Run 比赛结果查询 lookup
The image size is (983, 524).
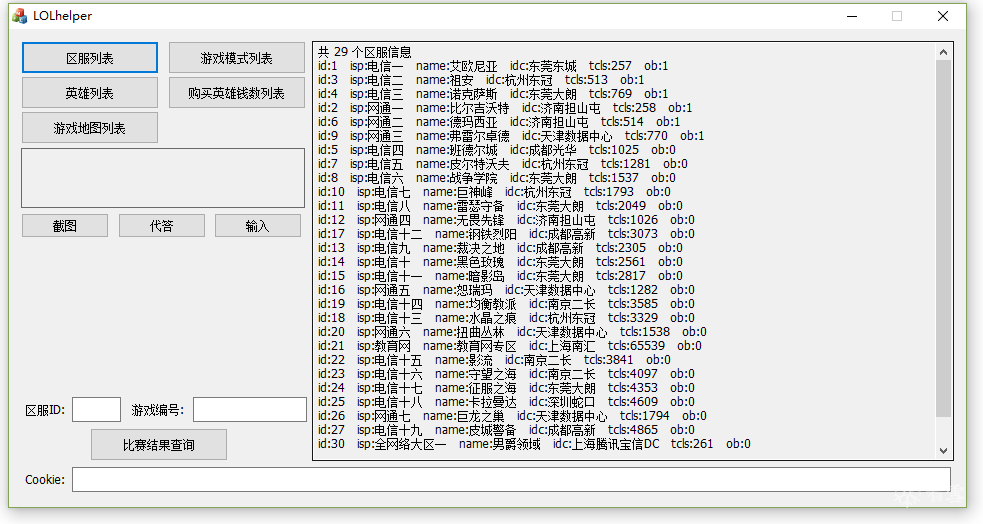[159, 445]
